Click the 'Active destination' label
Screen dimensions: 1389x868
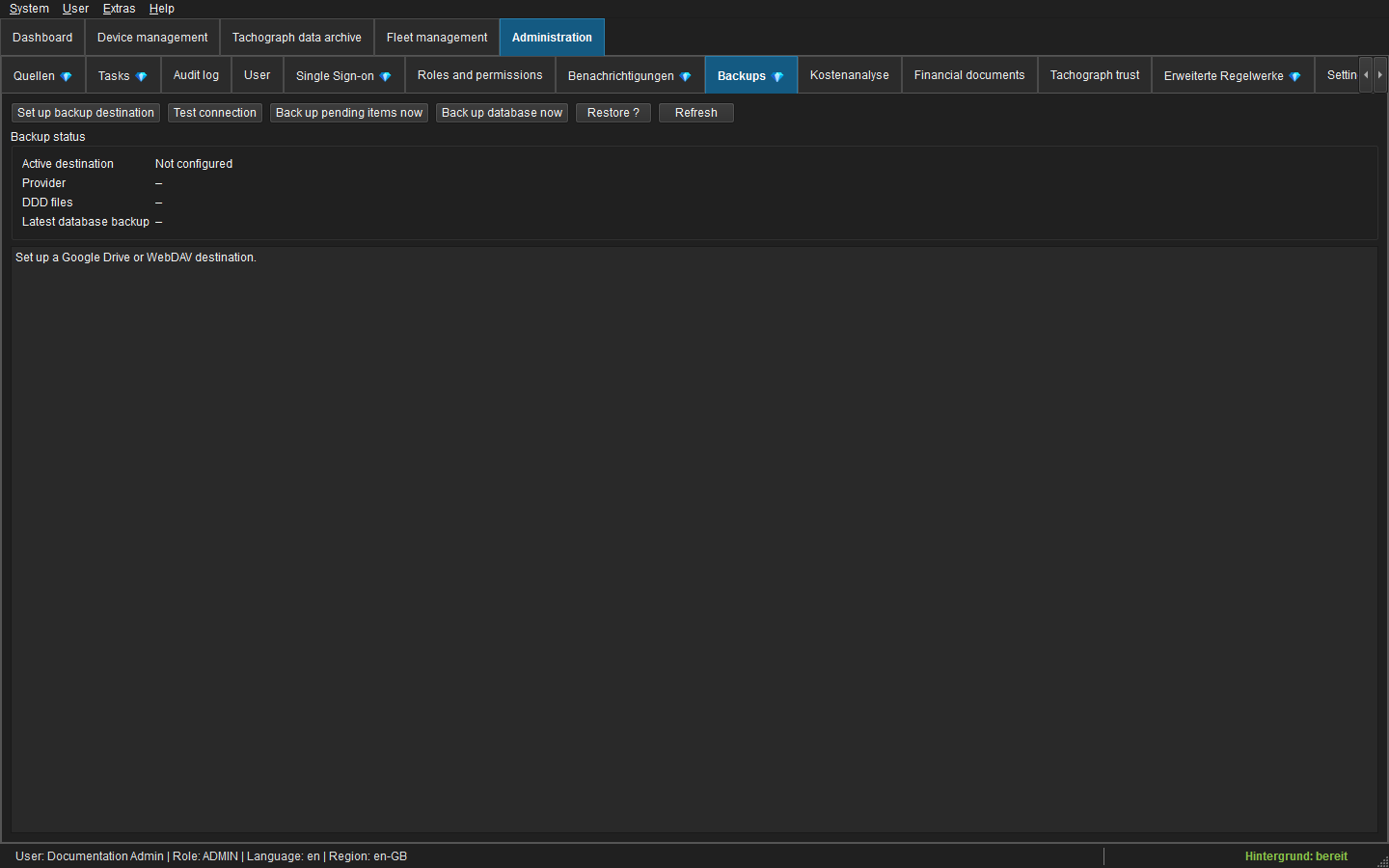68,164
